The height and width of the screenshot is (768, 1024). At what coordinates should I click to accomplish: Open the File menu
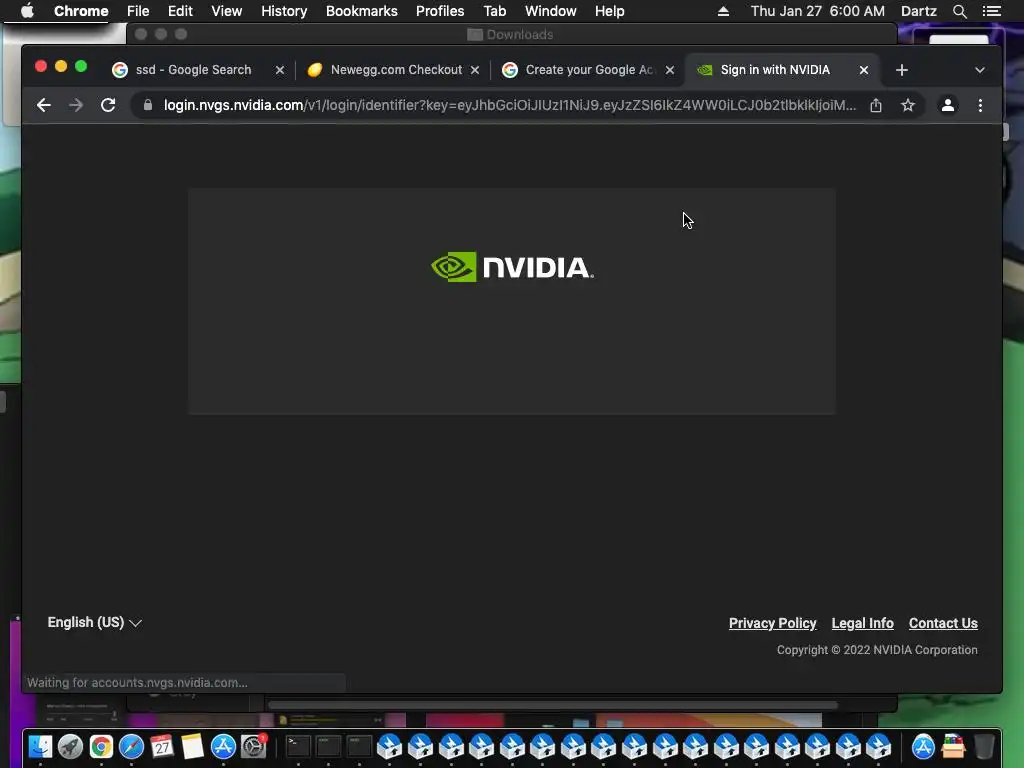(x=138, y=11)
